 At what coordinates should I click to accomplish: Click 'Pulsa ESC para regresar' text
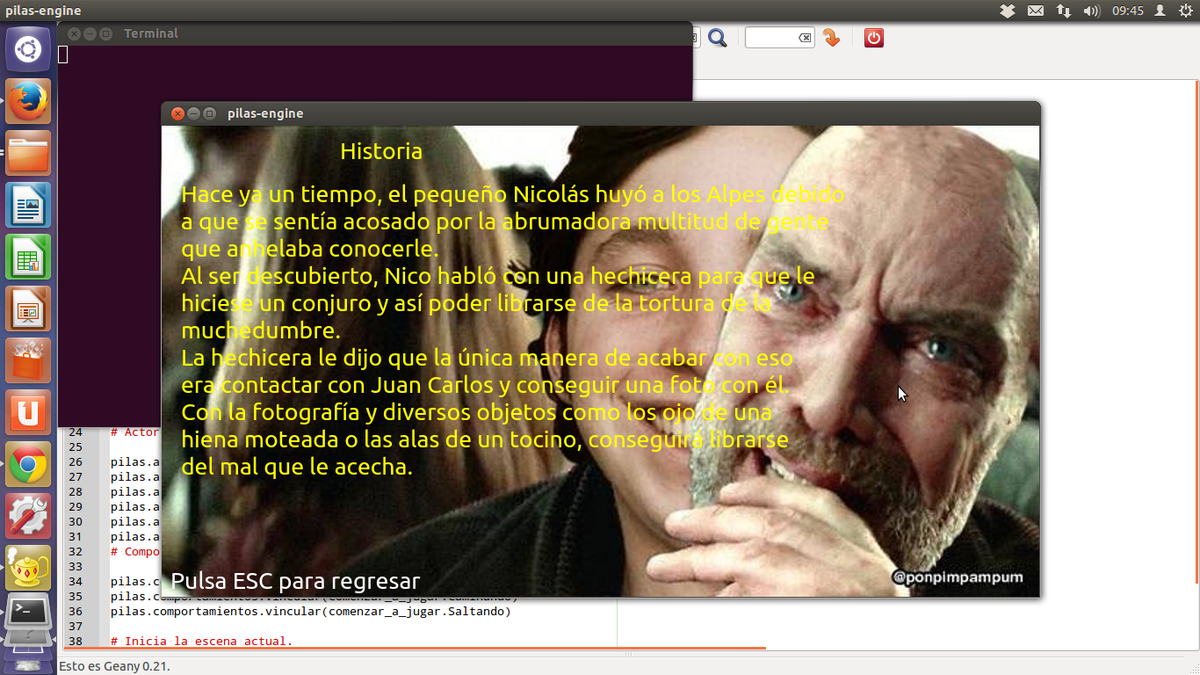coord(295,581)
